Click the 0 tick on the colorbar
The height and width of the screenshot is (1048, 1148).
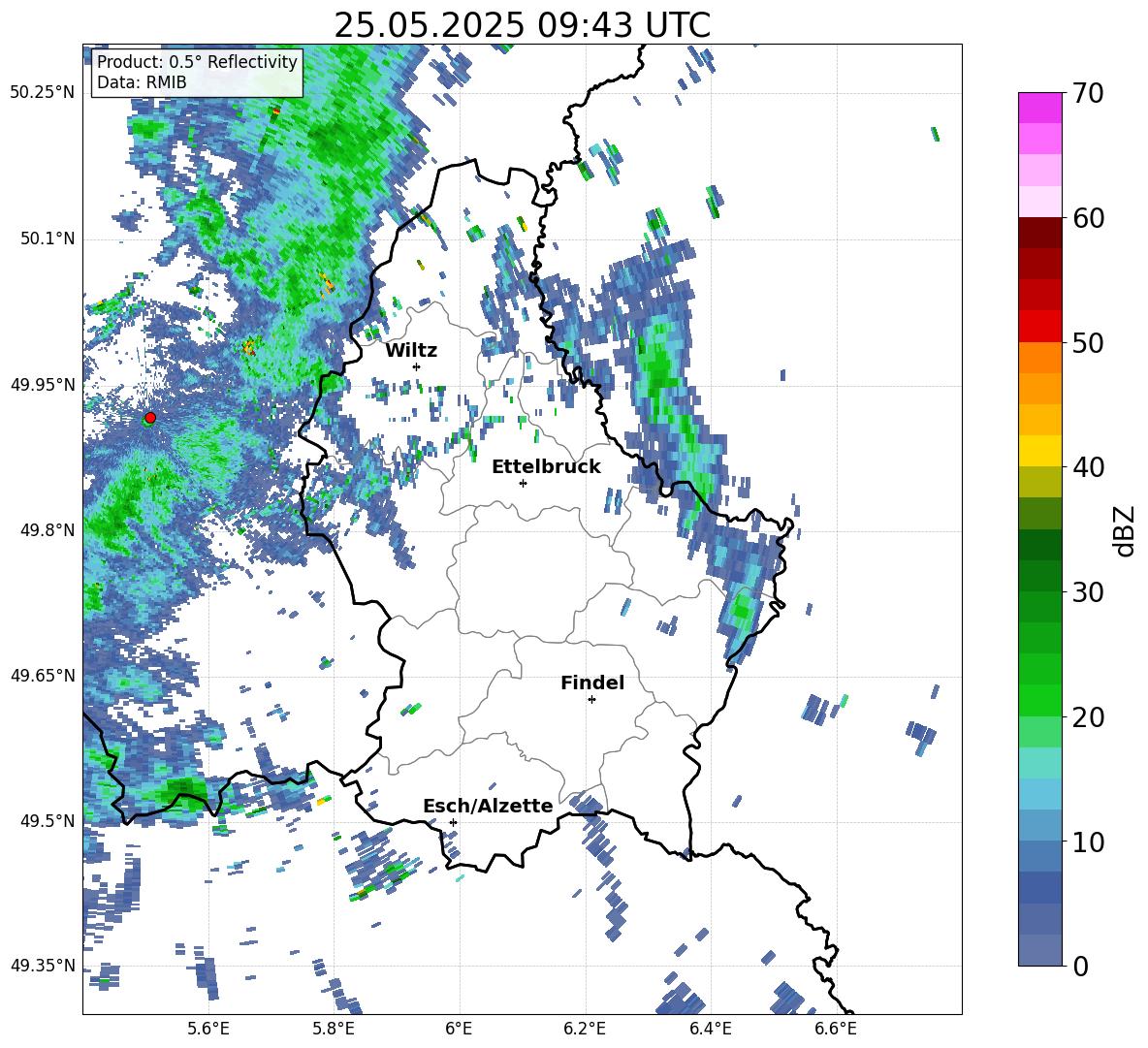coord(1080,966)
